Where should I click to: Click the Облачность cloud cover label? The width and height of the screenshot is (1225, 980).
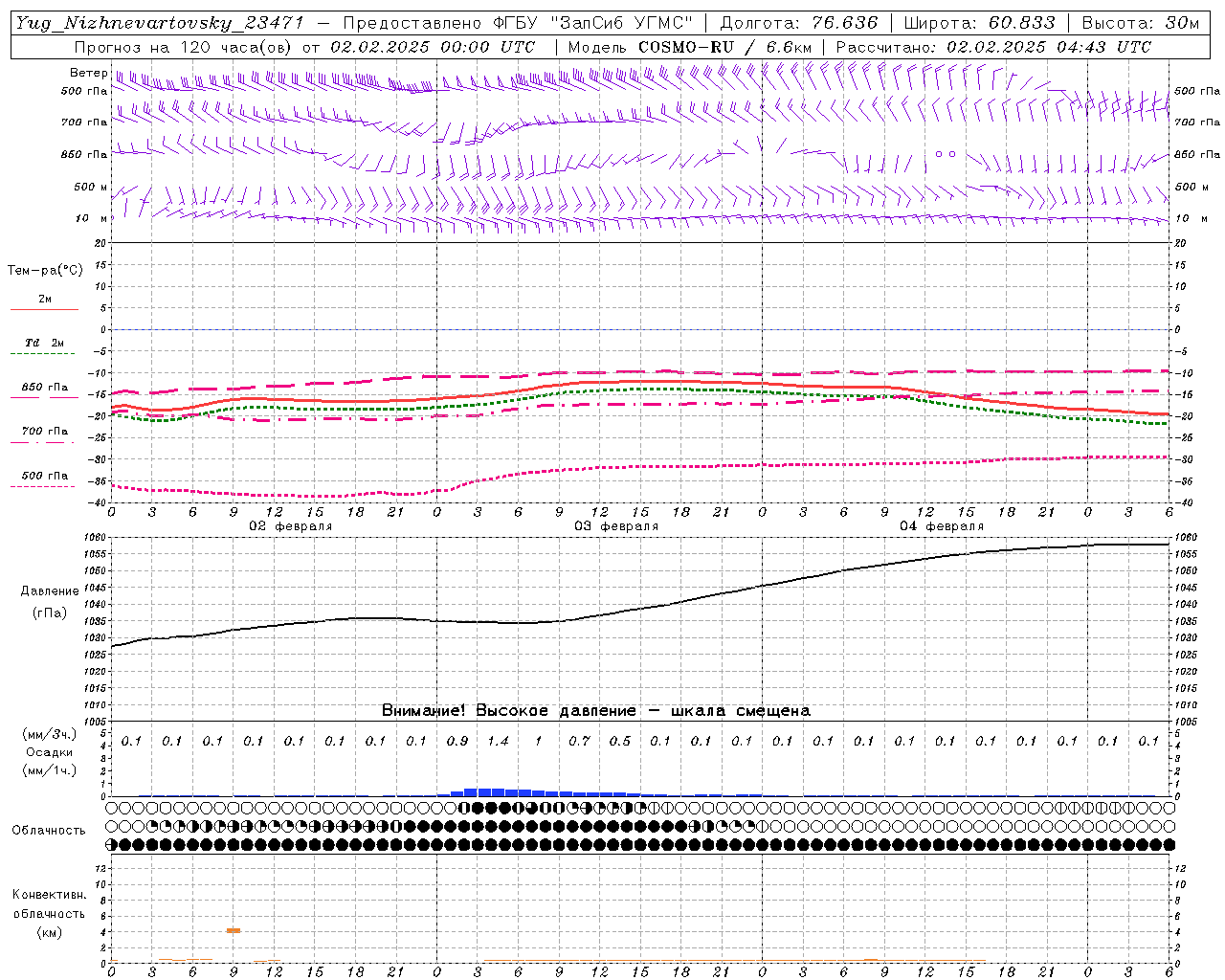[x=49, y=831]
